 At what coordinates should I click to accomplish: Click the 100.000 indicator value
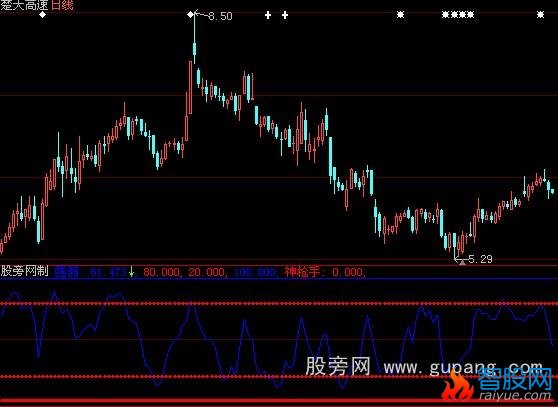(x=255, y=272)
